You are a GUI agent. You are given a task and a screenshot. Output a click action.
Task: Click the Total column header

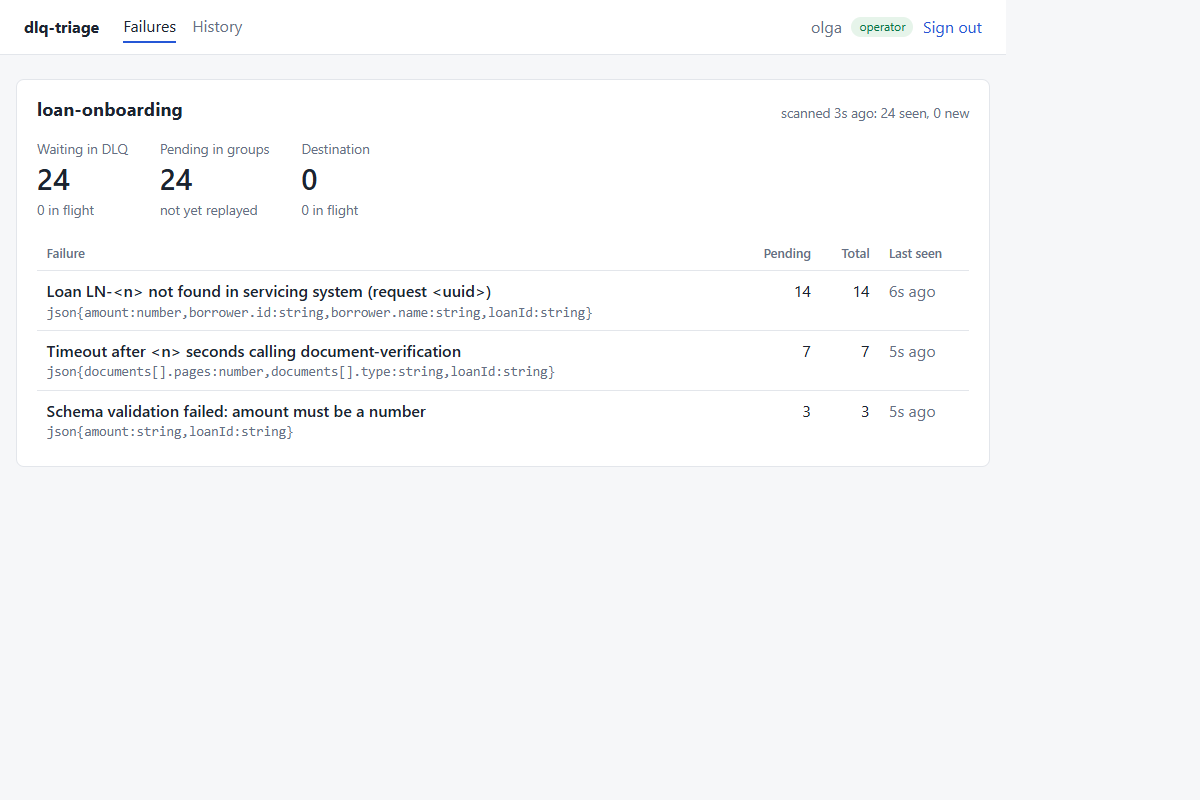tap(855, 253)
